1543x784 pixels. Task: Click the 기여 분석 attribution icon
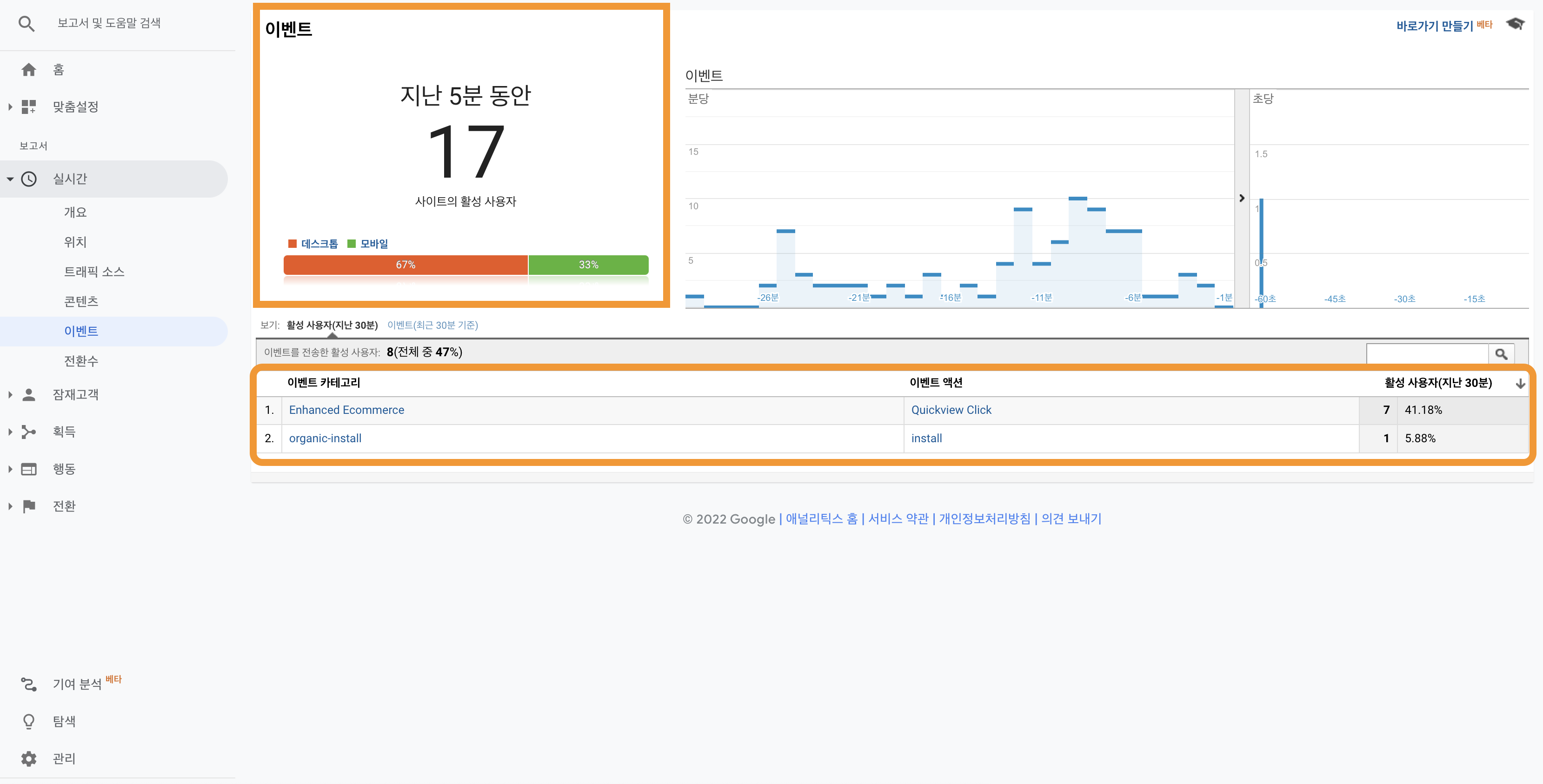(29, 684)
